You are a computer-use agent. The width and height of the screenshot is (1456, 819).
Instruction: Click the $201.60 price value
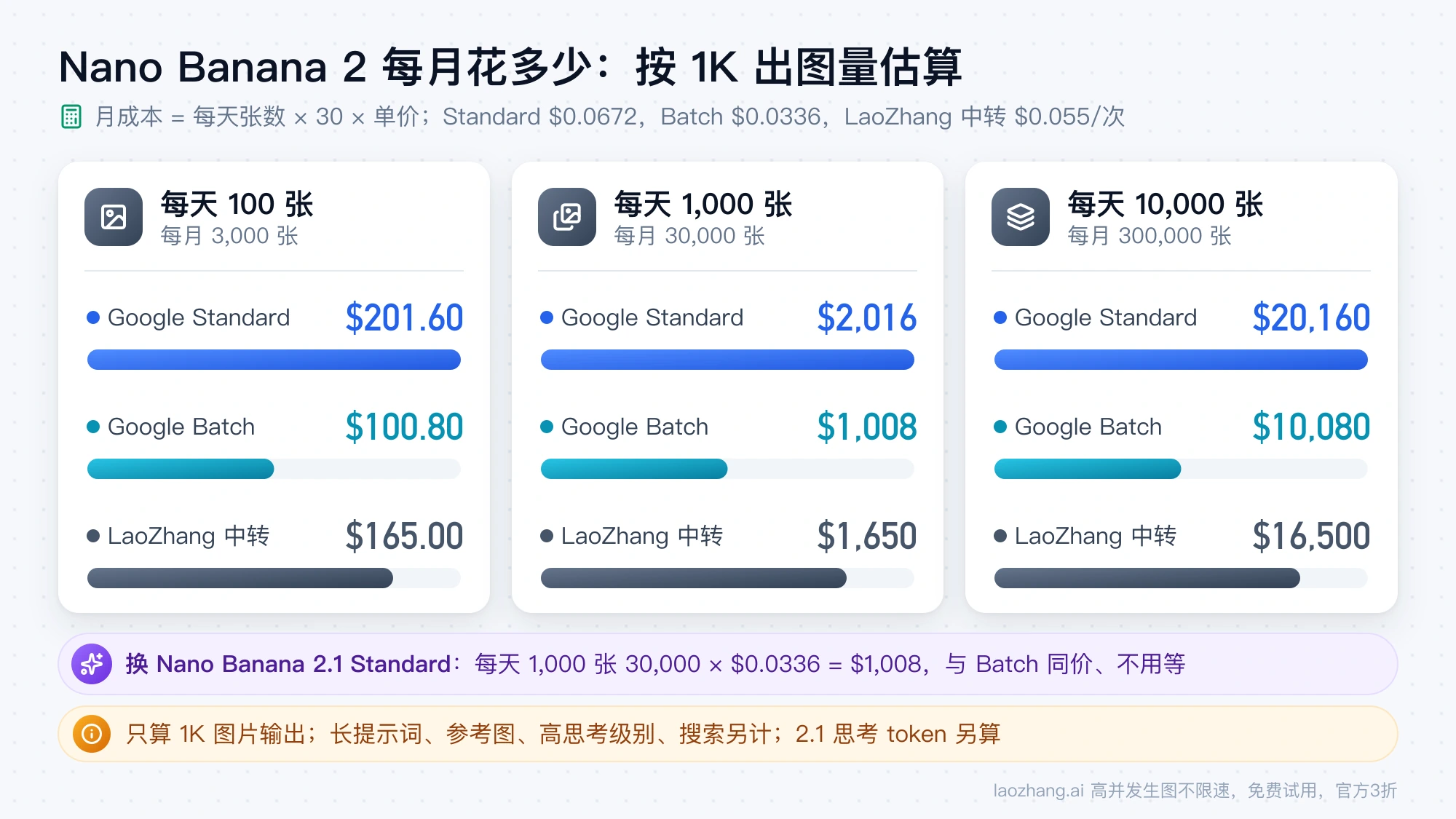pyautogui.click(x=404, y=318)
